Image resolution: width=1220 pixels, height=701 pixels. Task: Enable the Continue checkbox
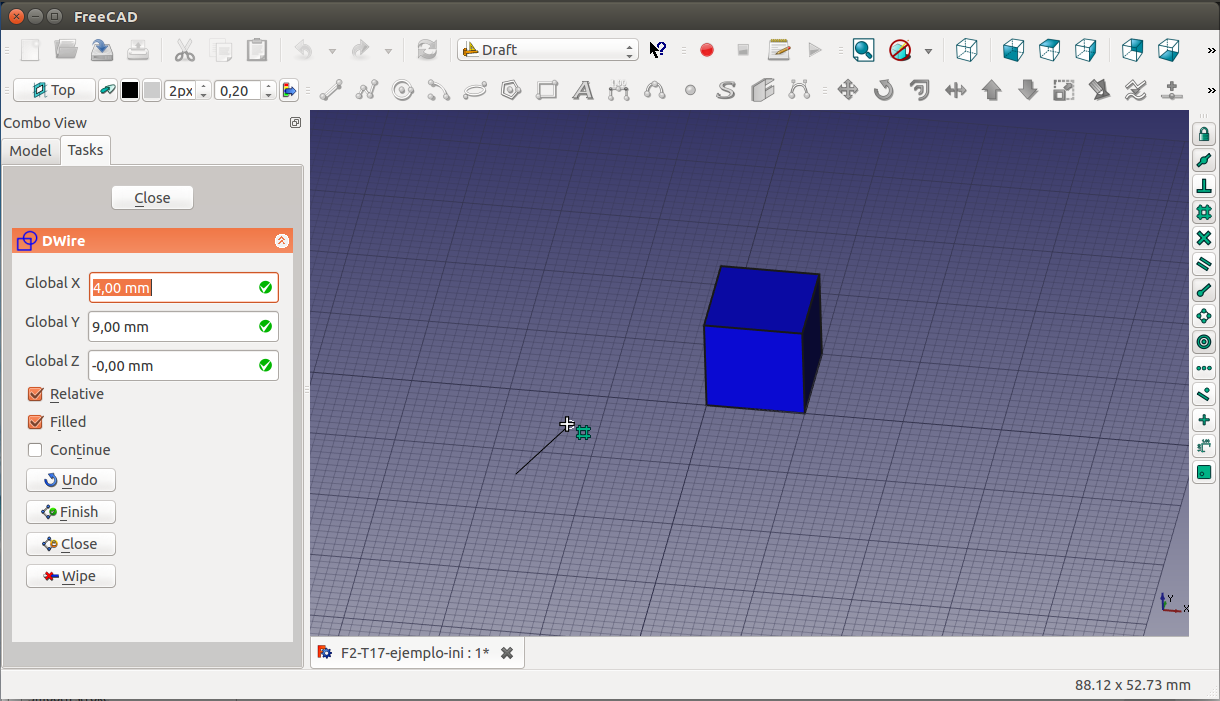(36, 450)
